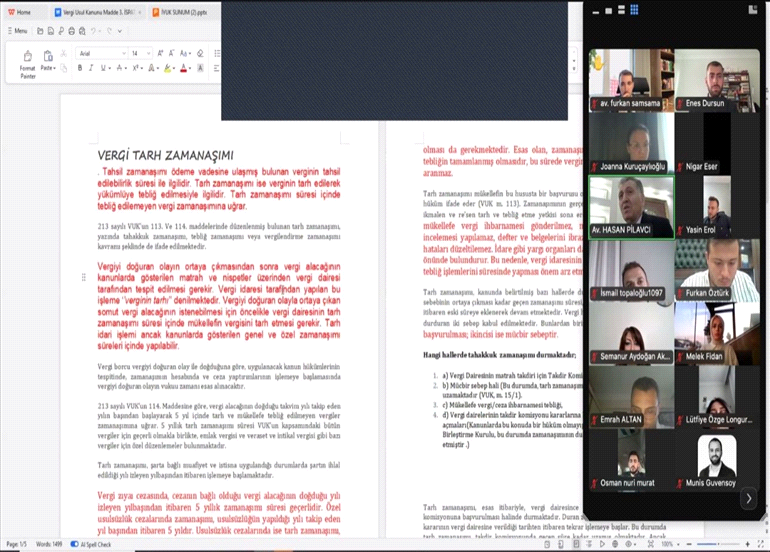Click the Increase font size icon

point(160,53)
